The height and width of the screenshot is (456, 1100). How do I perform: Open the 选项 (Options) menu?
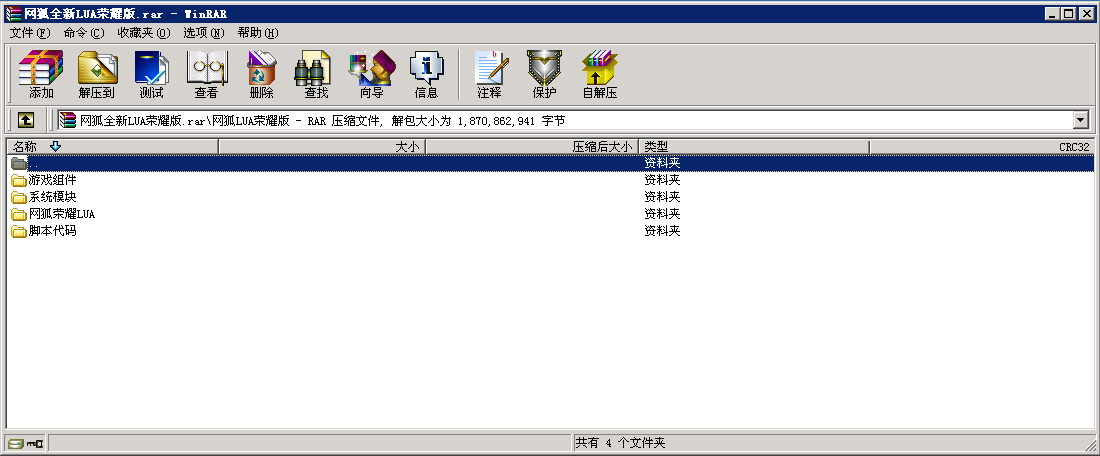203,33
